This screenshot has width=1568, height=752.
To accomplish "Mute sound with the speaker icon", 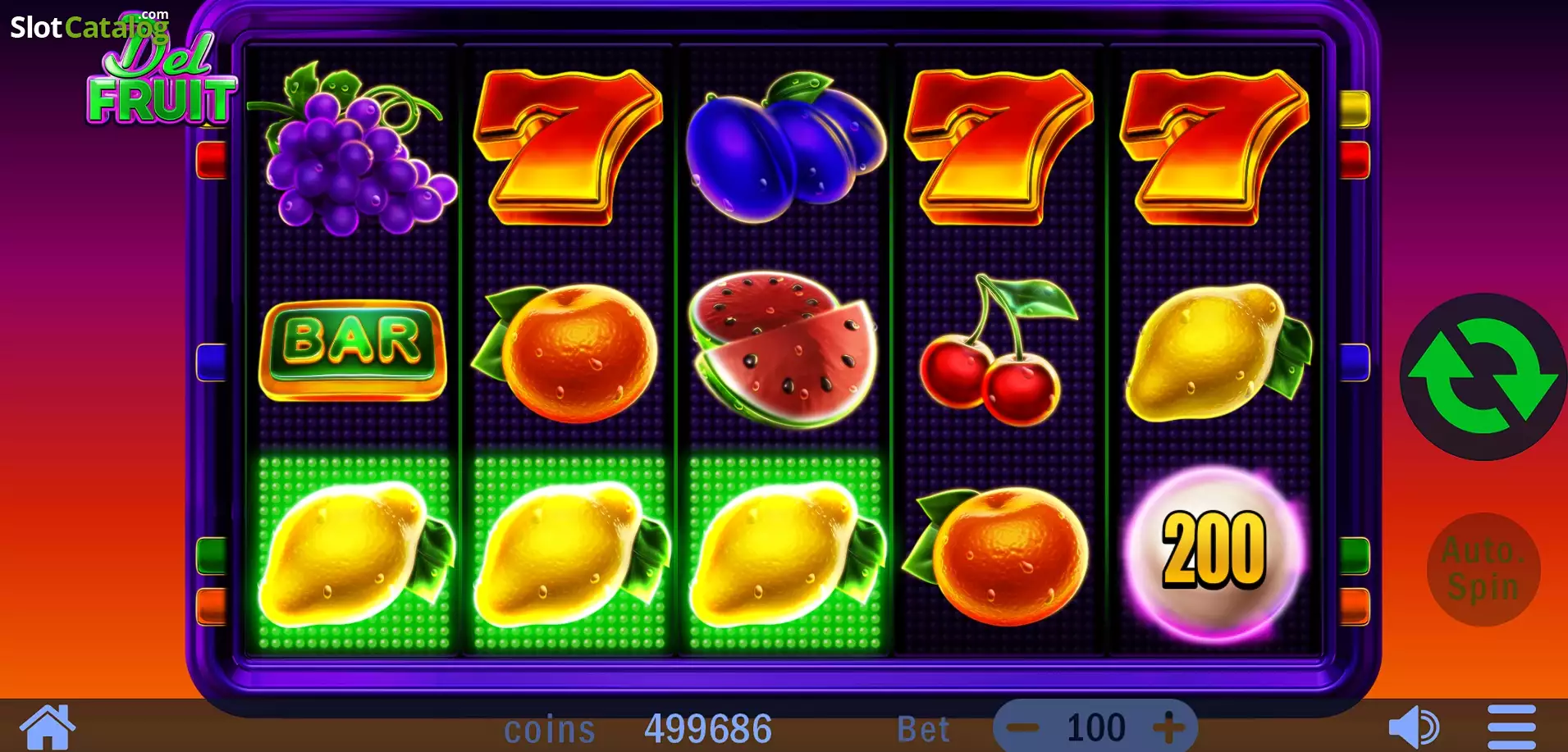I will pyautogui.click(x=1414, y=727).
